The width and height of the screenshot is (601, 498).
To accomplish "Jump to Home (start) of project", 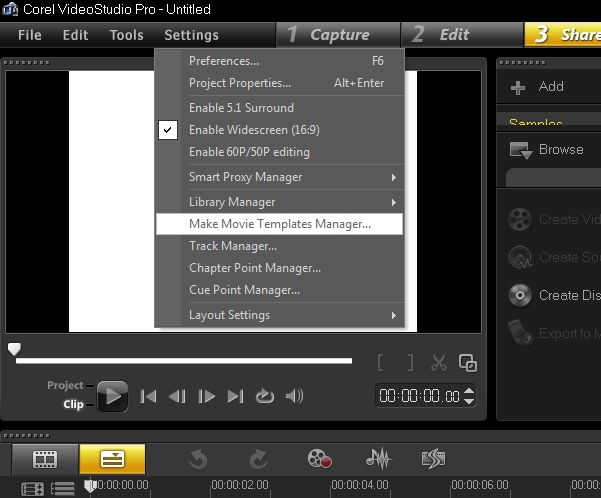I will tap(148, 396).
